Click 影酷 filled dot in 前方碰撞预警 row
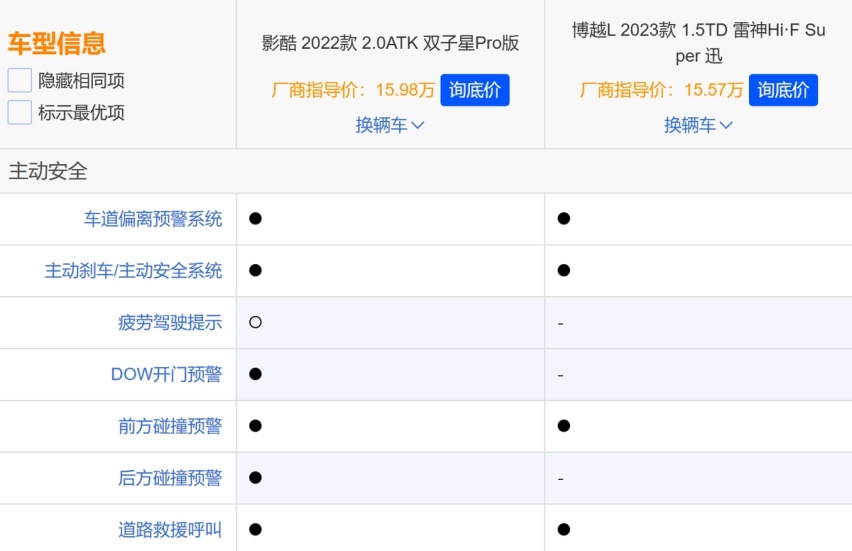Screen dimensions: 852x551 tap(255, 425)
